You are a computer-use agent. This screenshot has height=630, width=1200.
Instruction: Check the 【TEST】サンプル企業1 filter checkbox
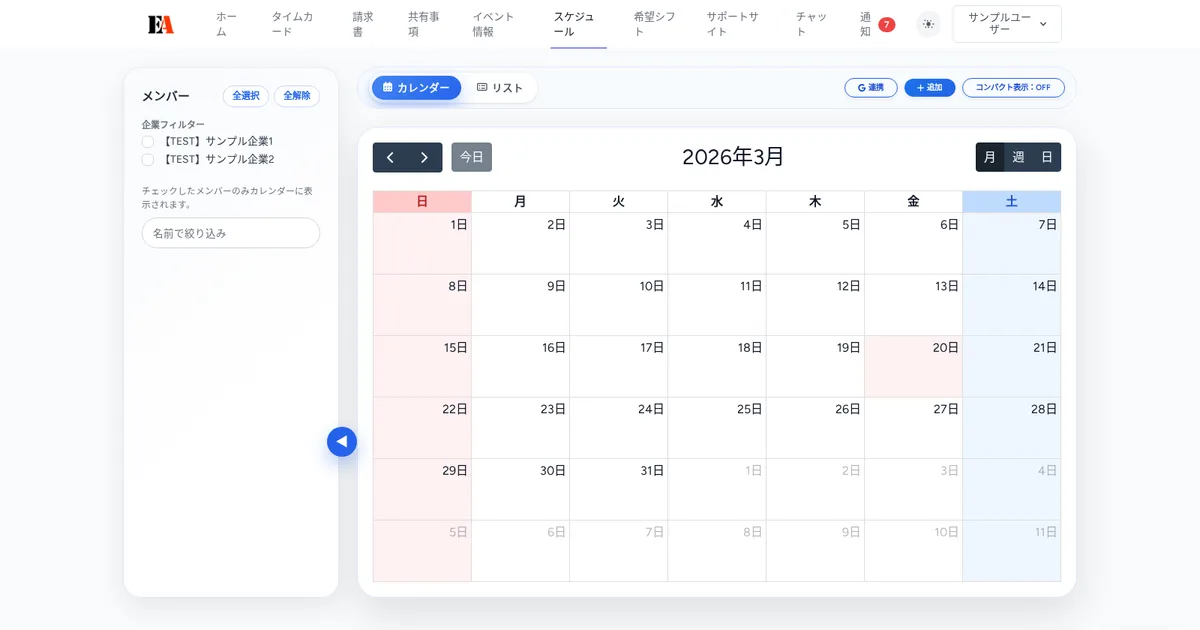point(146,141)
